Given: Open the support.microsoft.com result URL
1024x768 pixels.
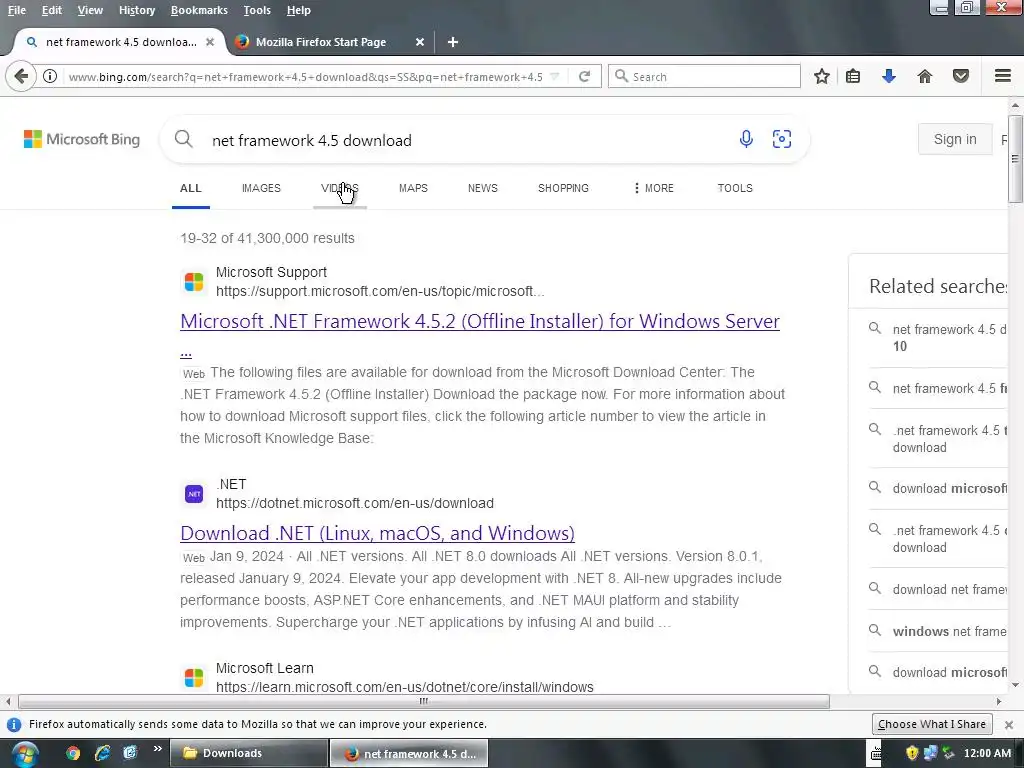Looking at the screenshot, I should [x=380, y=291].
